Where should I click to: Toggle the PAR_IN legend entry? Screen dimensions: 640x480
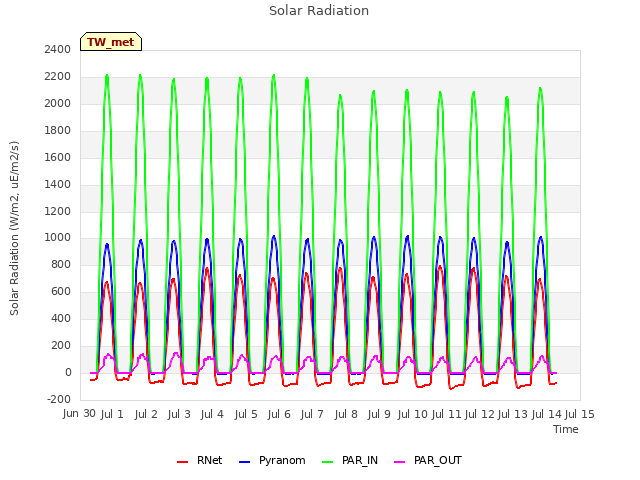click(350, 460)
